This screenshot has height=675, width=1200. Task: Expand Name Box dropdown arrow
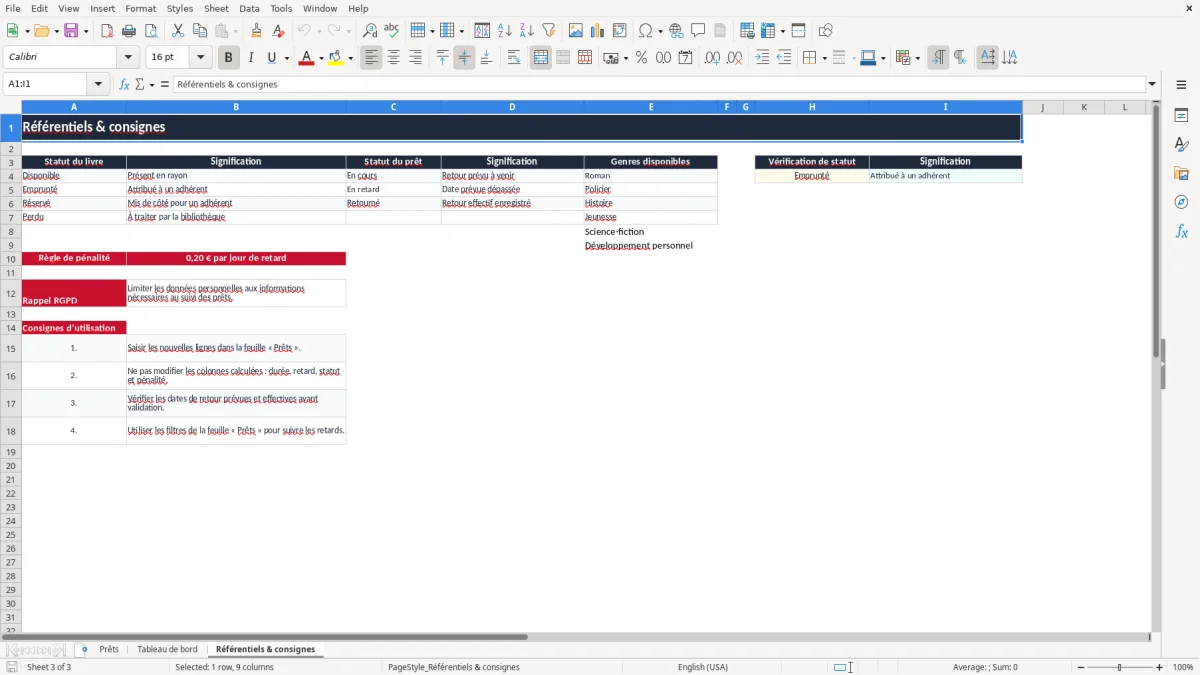[x=98, y=85]
